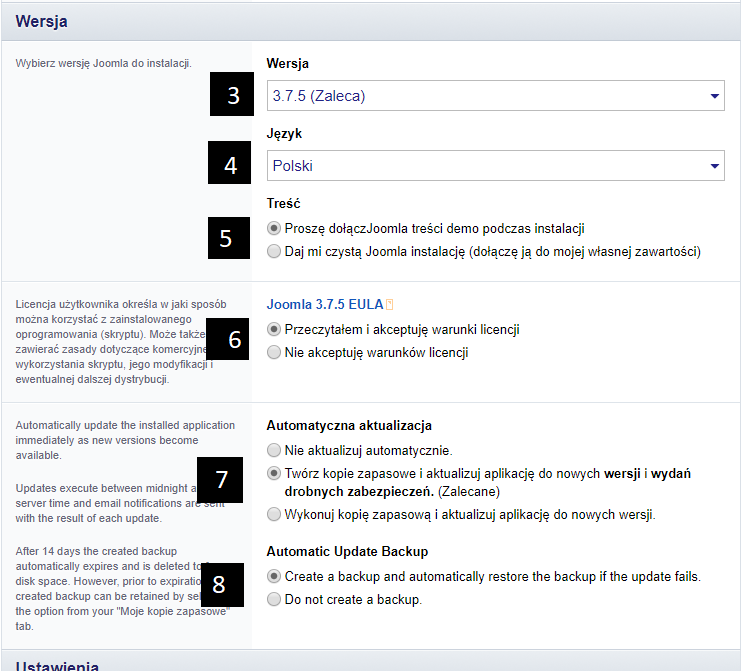This screenshot has height=671, width=746.
Task: Click the Automatic Update Backup heading
Action: (x=347, y=552)
